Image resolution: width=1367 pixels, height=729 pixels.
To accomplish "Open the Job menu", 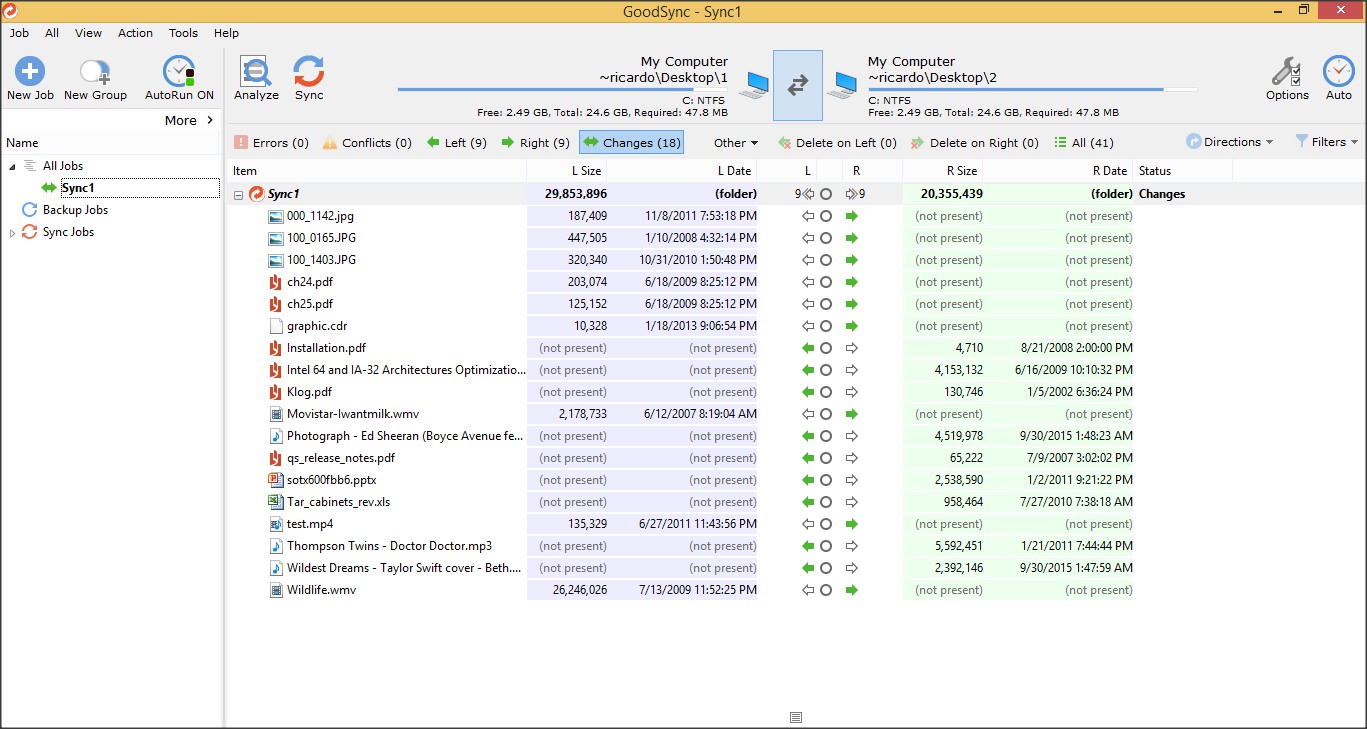I will coord(19,33).
